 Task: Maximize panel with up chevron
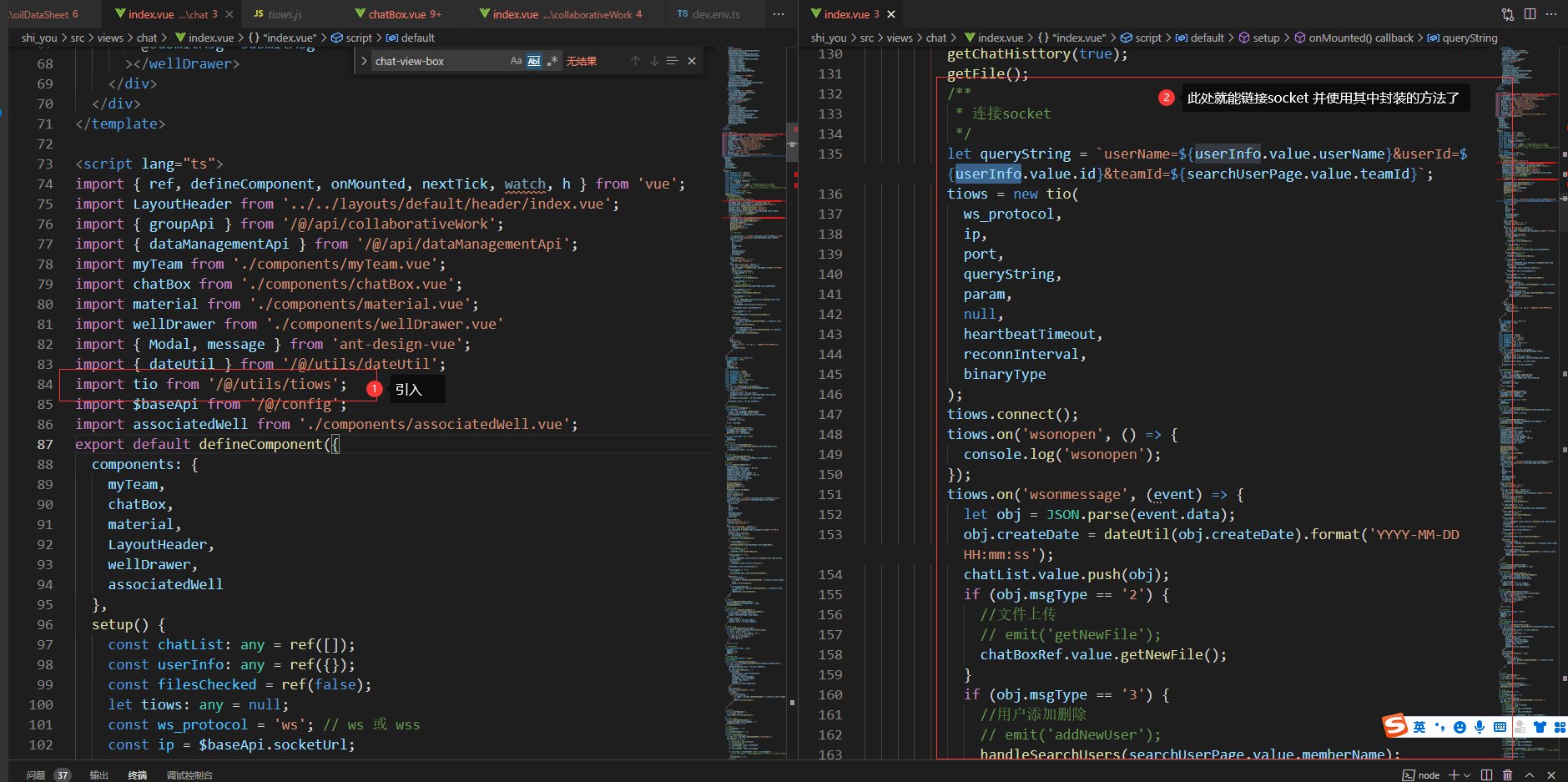coord(1530,774)
